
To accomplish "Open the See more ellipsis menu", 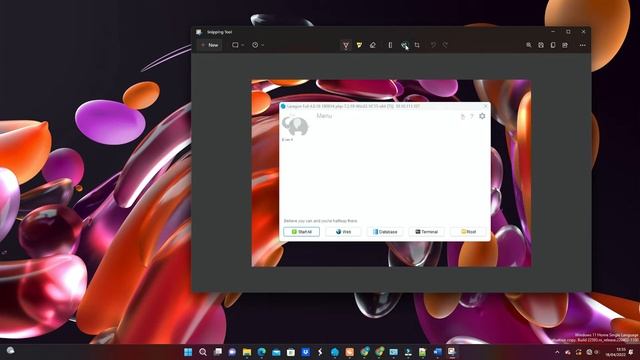I will 582,45.
